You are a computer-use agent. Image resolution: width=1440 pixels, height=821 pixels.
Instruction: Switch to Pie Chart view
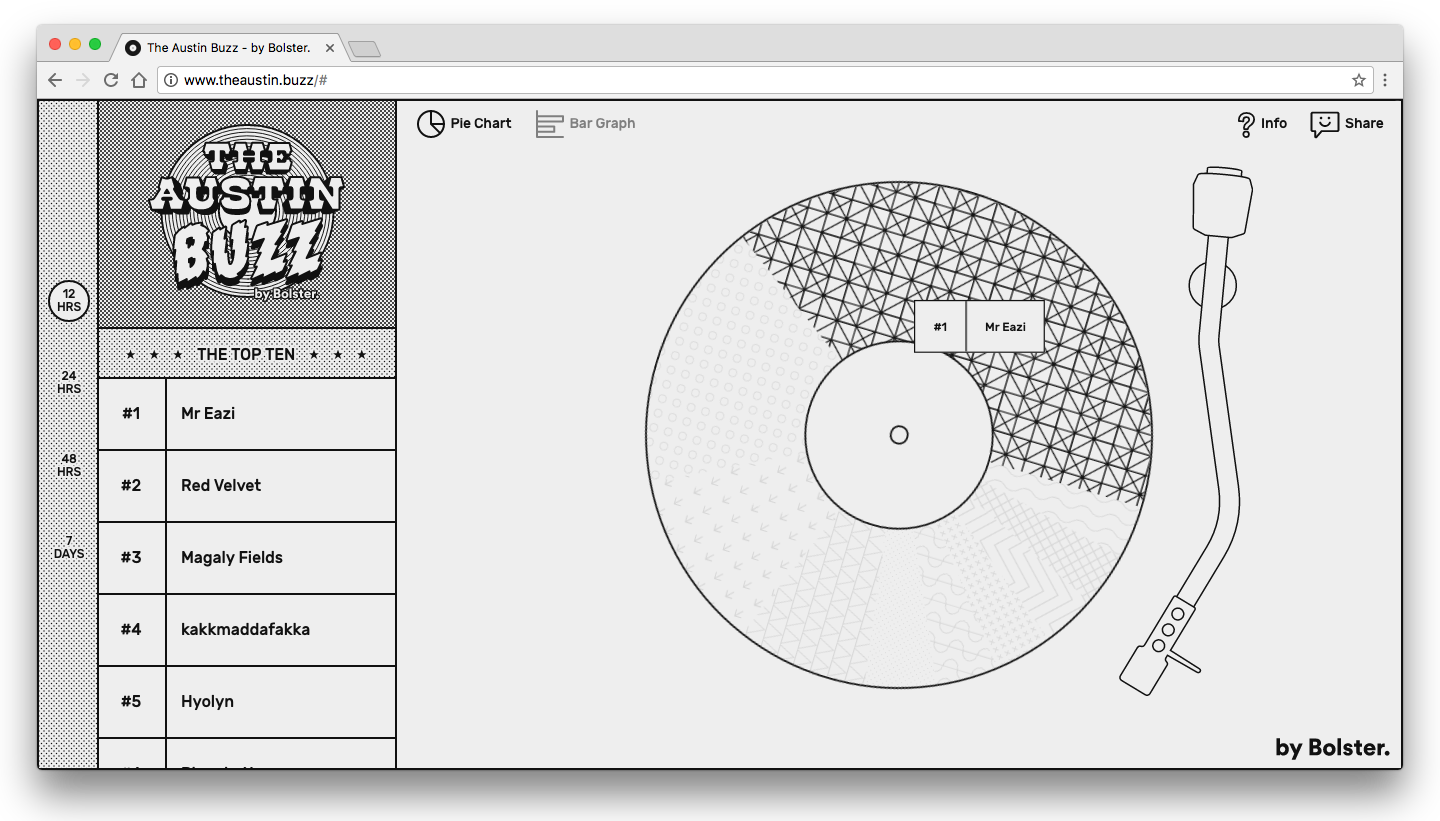[x=464, y=123]
